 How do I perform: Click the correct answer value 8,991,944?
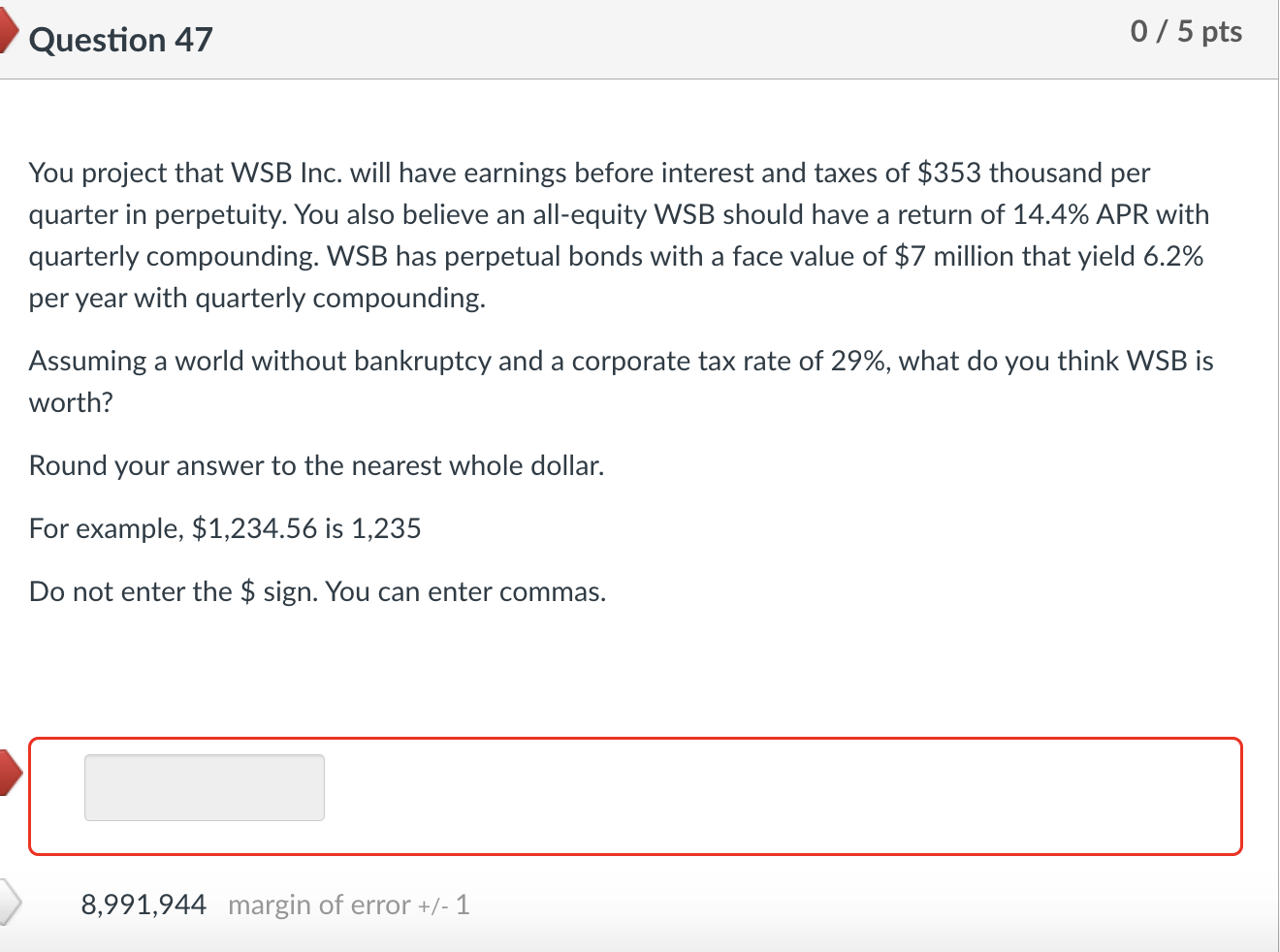click(x=144, y=904)
